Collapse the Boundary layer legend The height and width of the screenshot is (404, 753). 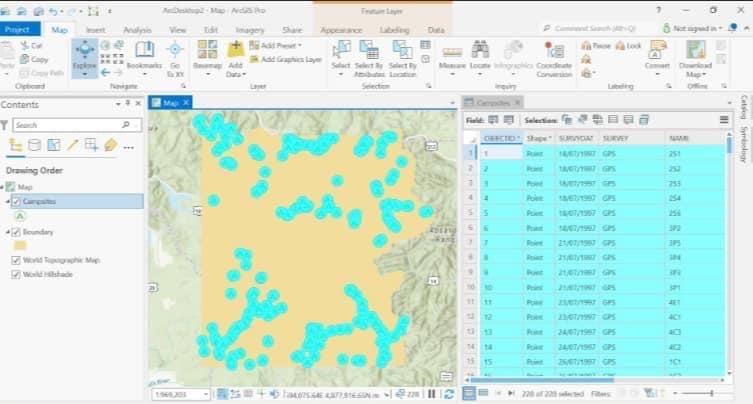[8, 232]
